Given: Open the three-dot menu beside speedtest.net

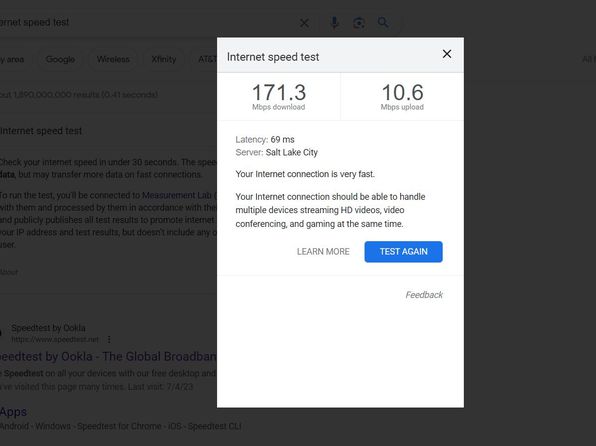Looking at the screenshot, I should click(109, 339).
